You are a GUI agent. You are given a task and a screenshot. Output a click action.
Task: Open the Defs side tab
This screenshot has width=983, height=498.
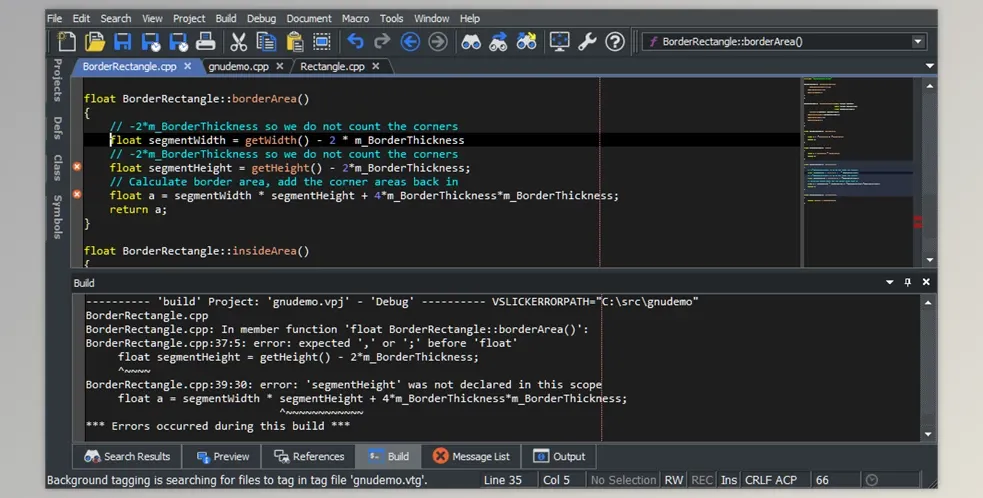[x=57, y=128]
